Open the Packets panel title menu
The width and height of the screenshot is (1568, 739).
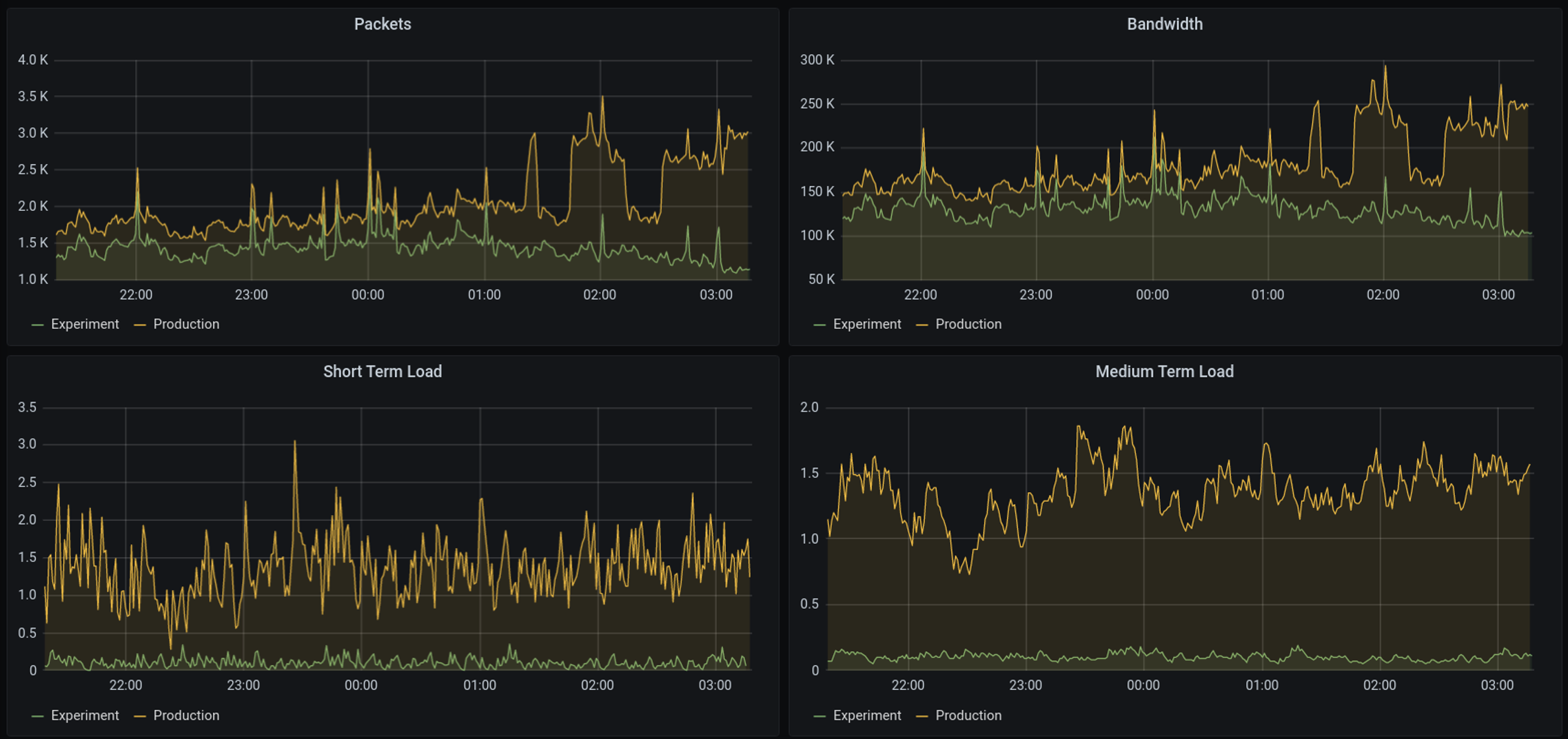click(x=383, y=24)
